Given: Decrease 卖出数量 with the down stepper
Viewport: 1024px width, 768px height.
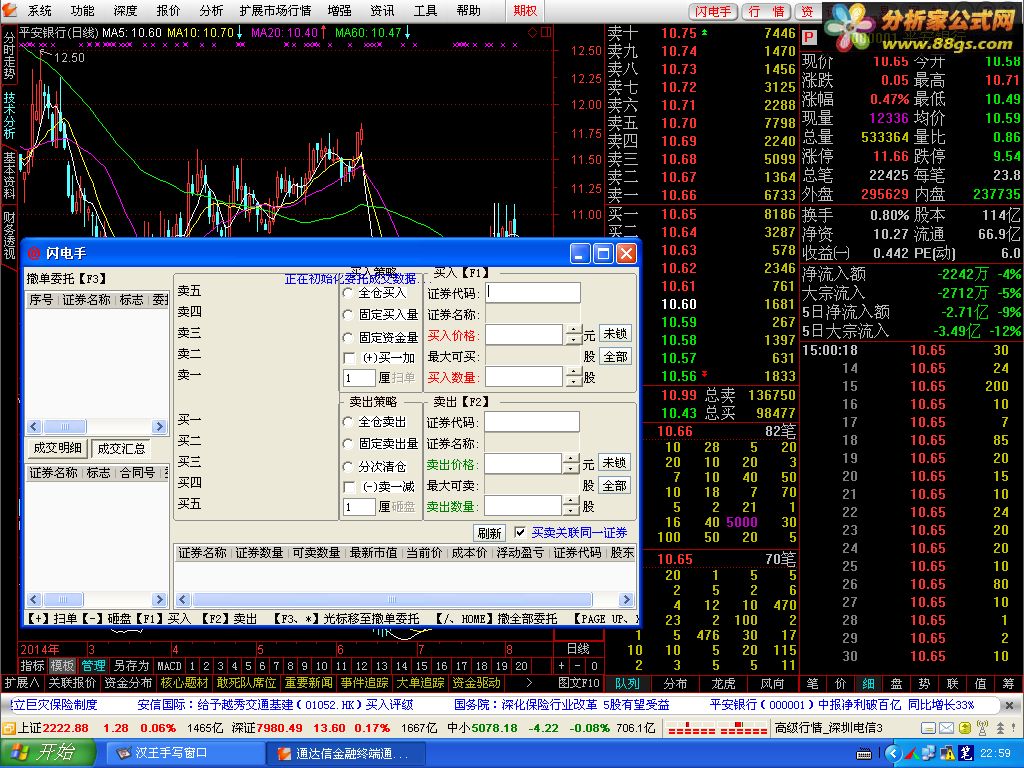Looking at the screenshot, I should [x=571, y=511].
